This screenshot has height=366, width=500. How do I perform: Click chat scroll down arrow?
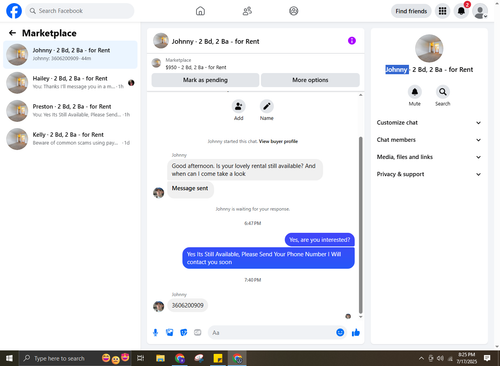click(361, 317)
